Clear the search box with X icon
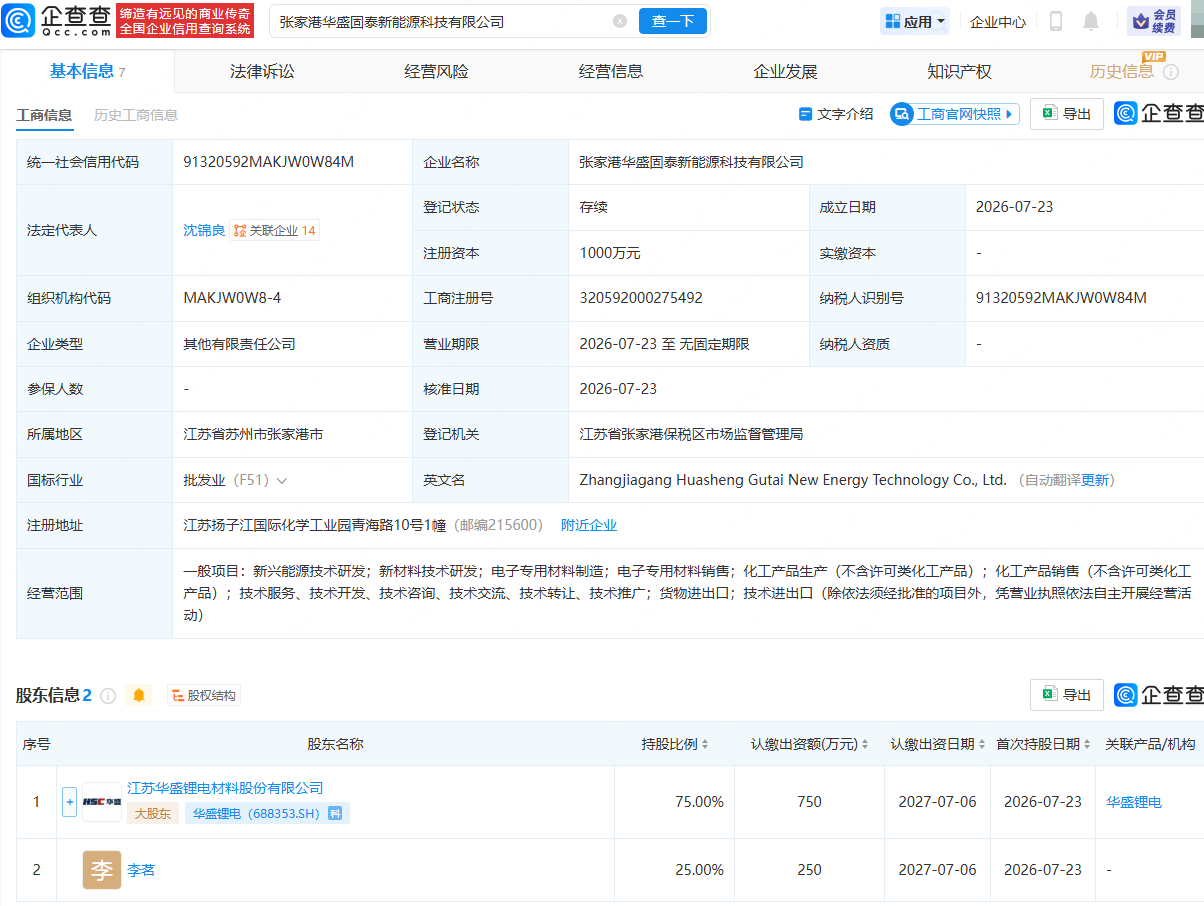The image size is (1204, 906). [x=620, y=21]
